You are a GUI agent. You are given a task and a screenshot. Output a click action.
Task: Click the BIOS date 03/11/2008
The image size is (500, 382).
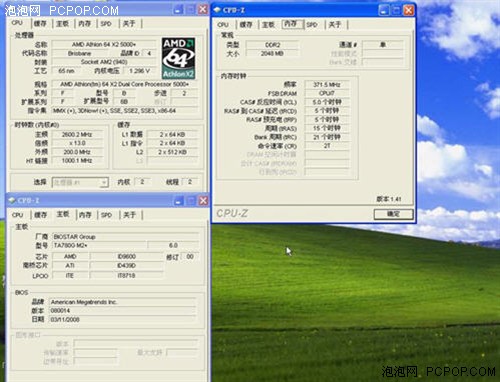[x=122, y=319]
